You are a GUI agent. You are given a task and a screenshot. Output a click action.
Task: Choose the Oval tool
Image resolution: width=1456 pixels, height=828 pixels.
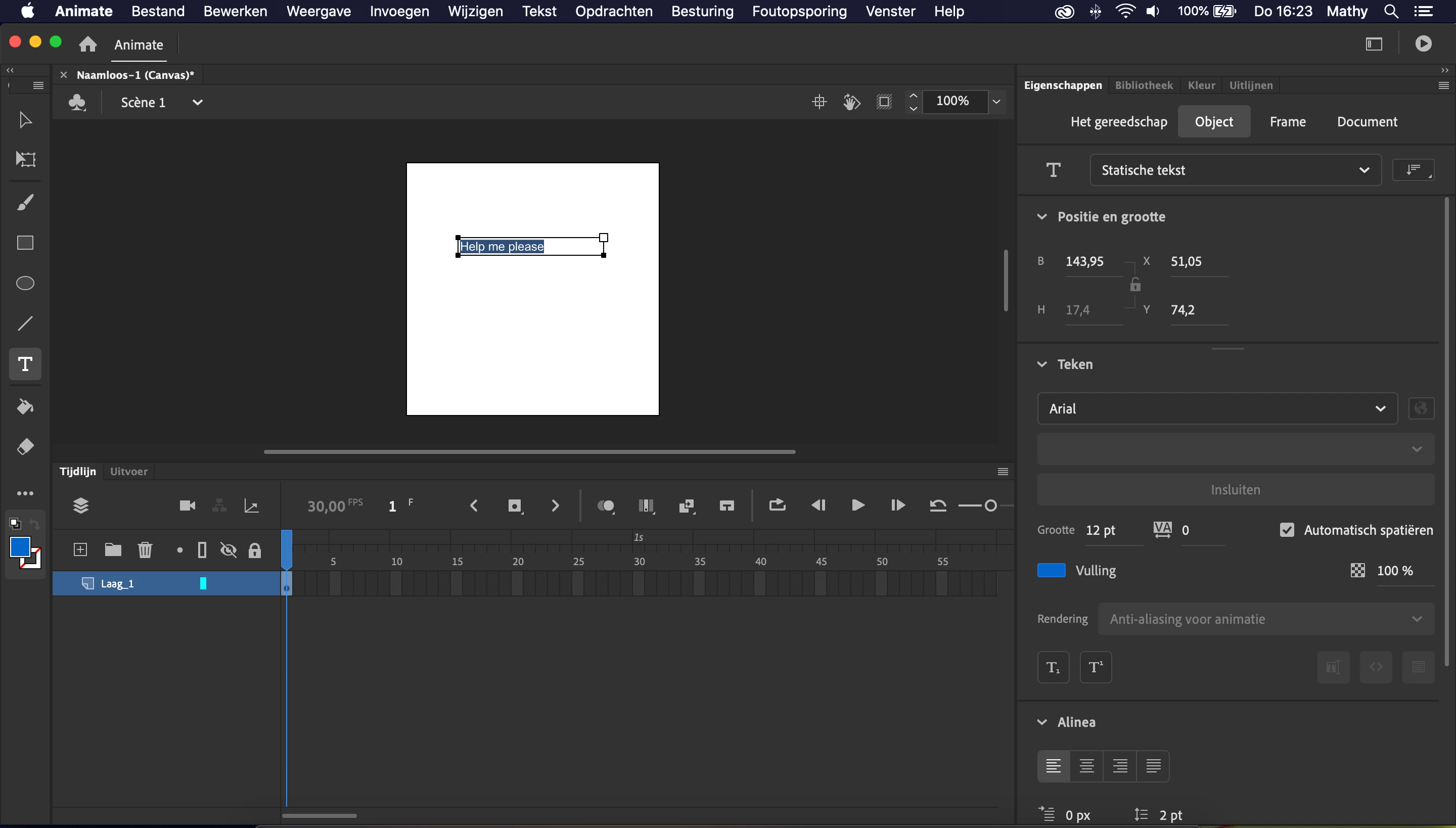click(25, 283)
